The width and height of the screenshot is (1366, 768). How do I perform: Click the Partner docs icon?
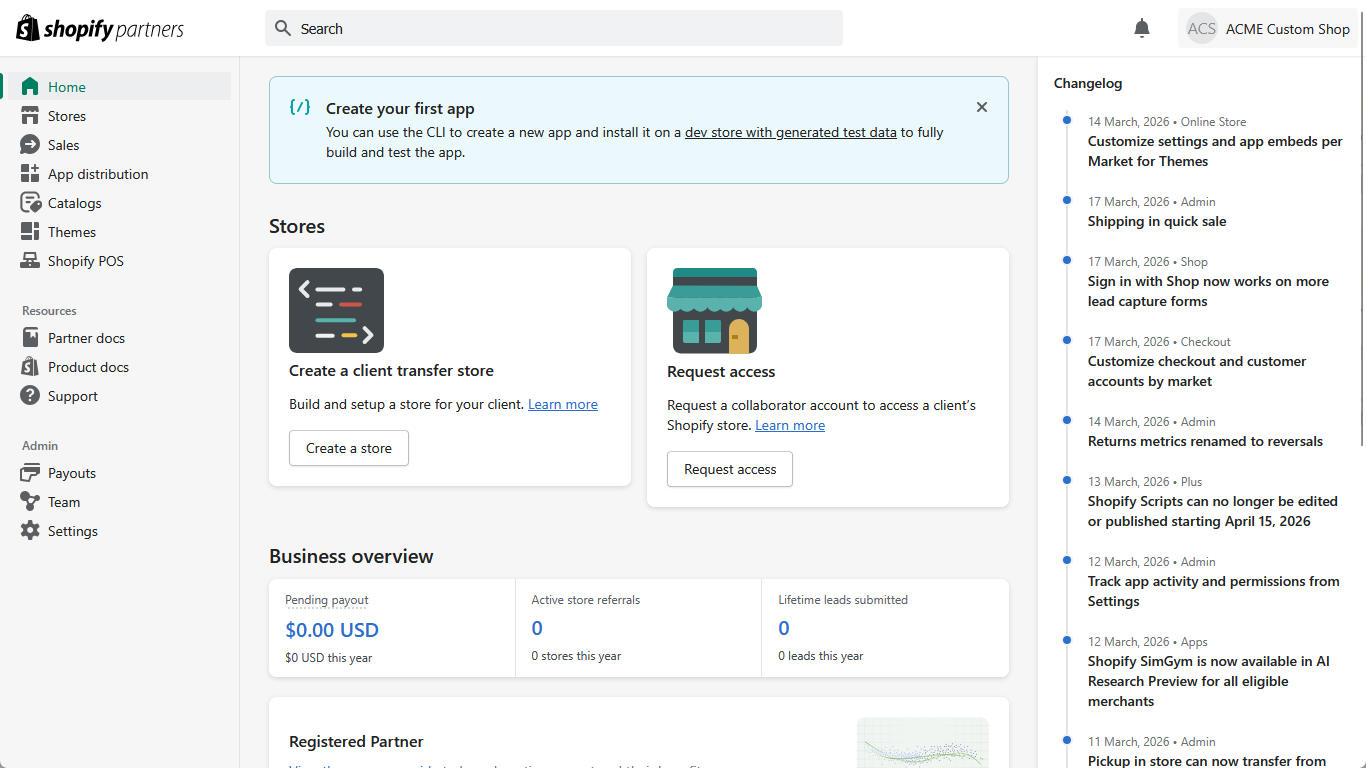[30, 338]
